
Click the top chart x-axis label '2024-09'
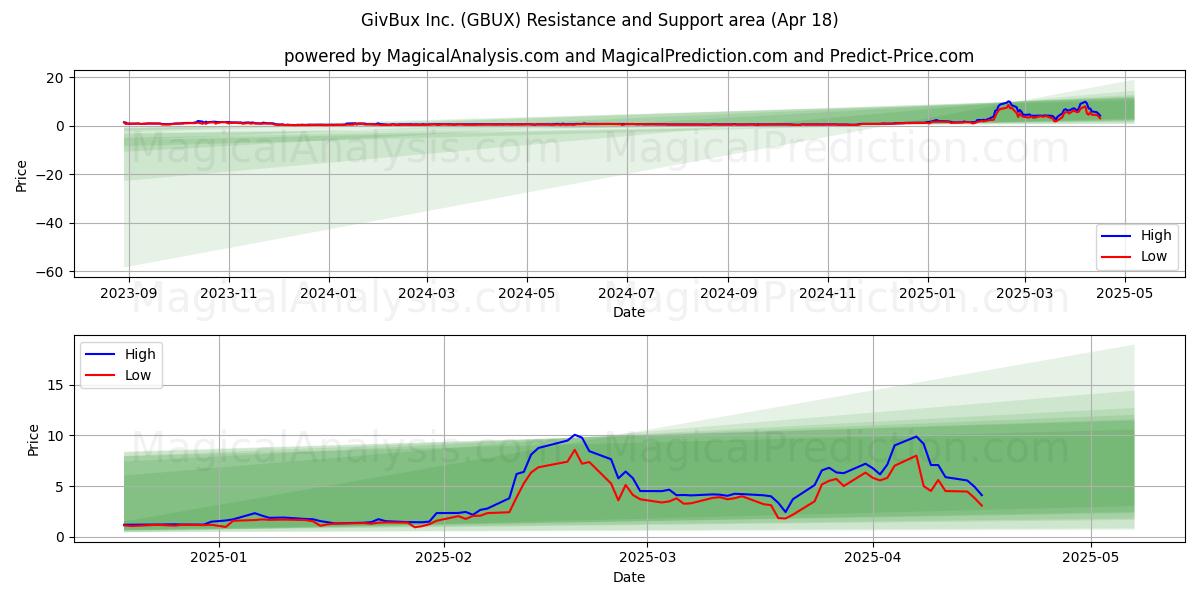point(728,293)
